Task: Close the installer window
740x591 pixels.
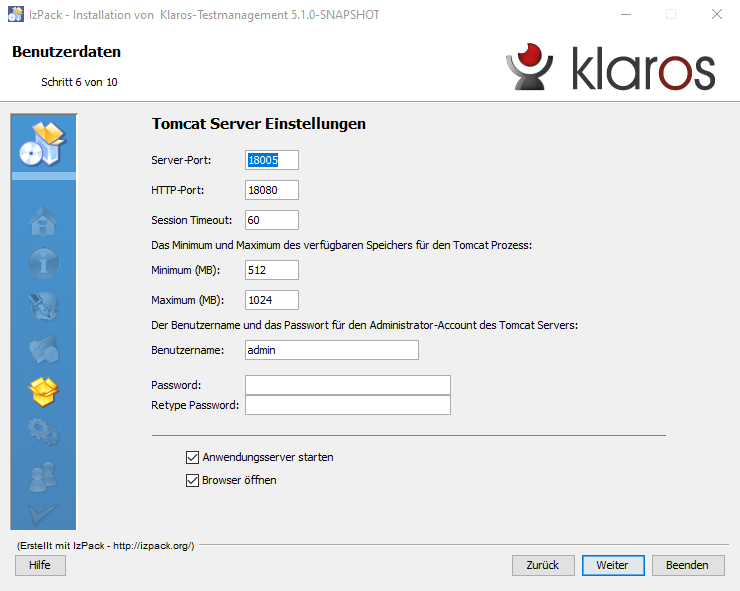Action: tap(717, 15)
